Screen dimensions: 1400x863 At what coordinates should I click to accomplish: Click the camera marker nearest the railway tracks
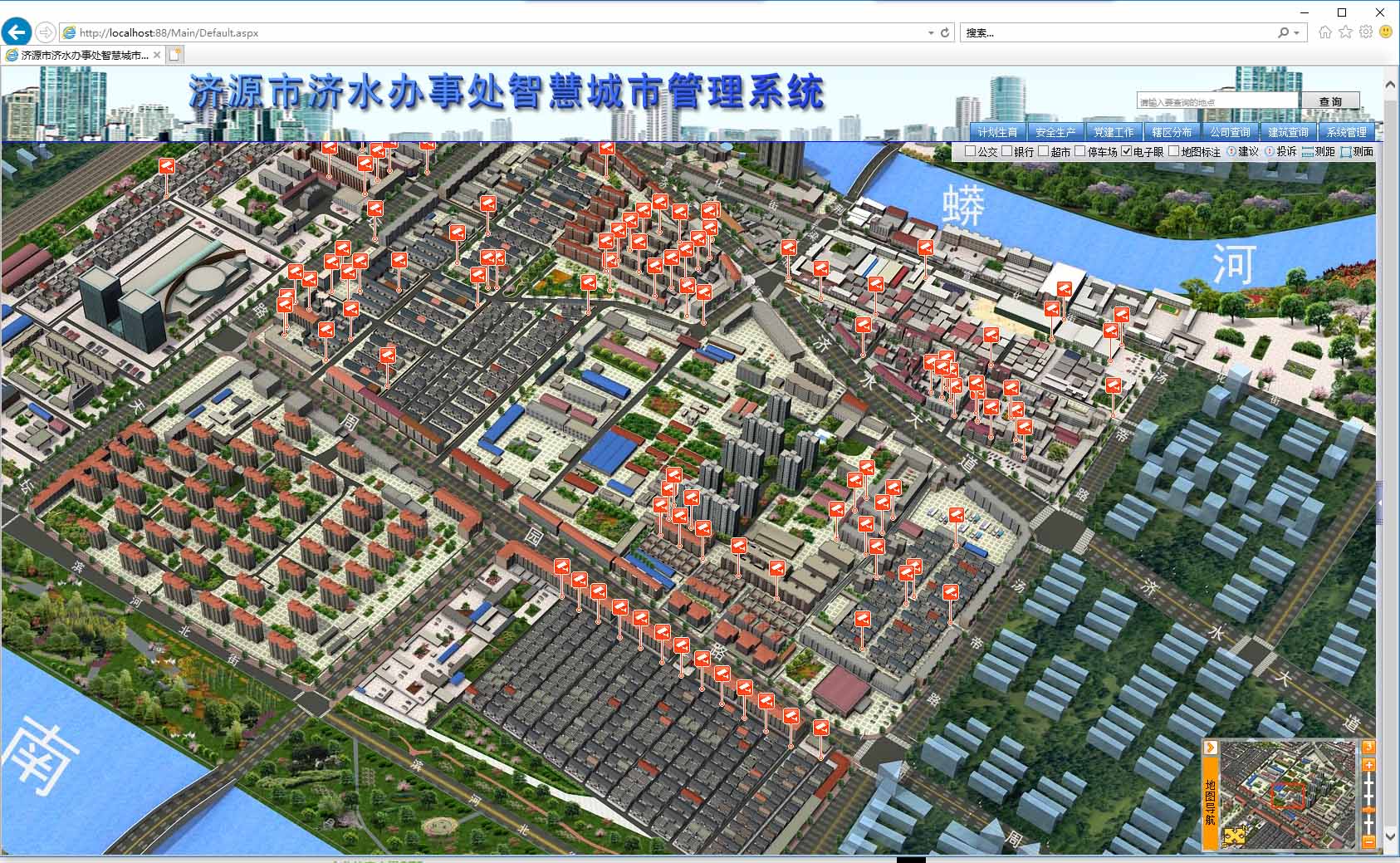167,166
